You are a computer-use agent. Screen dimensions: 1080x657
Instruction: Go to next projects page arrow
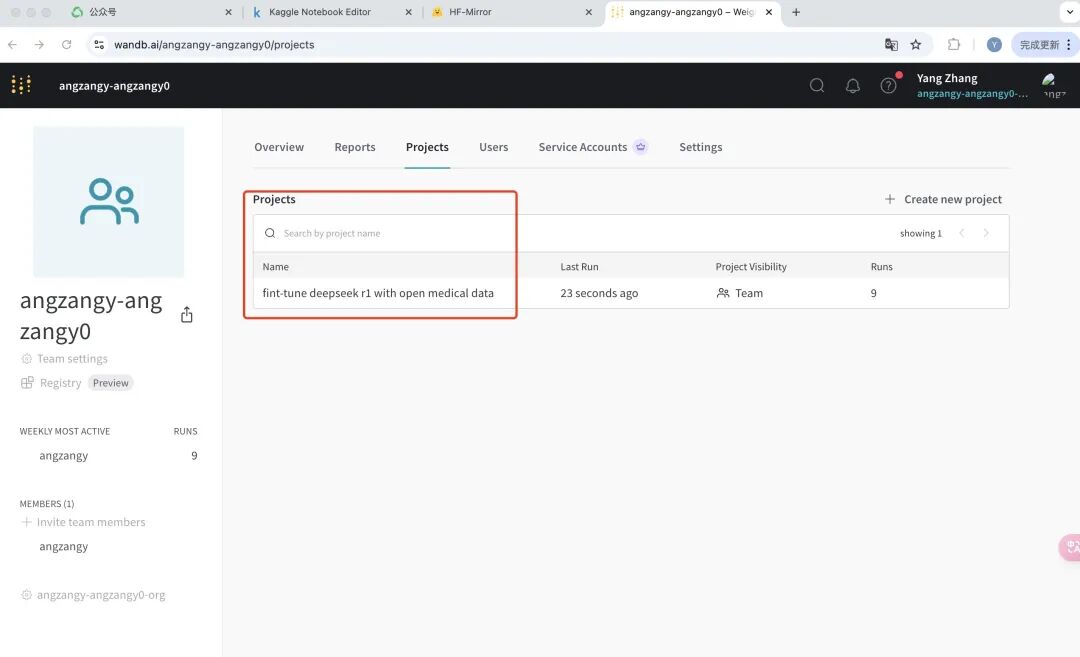986,233
